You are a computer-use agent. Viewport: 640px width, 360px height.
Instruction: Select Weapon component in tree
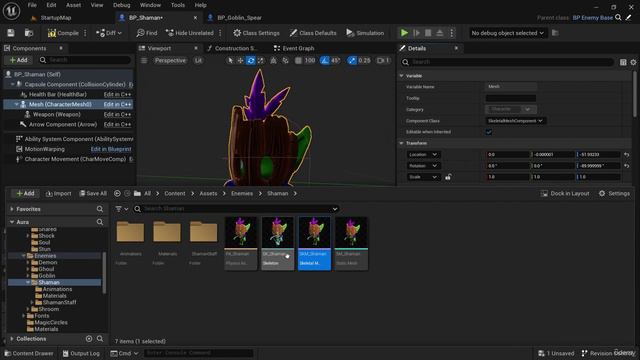(56, 114)
